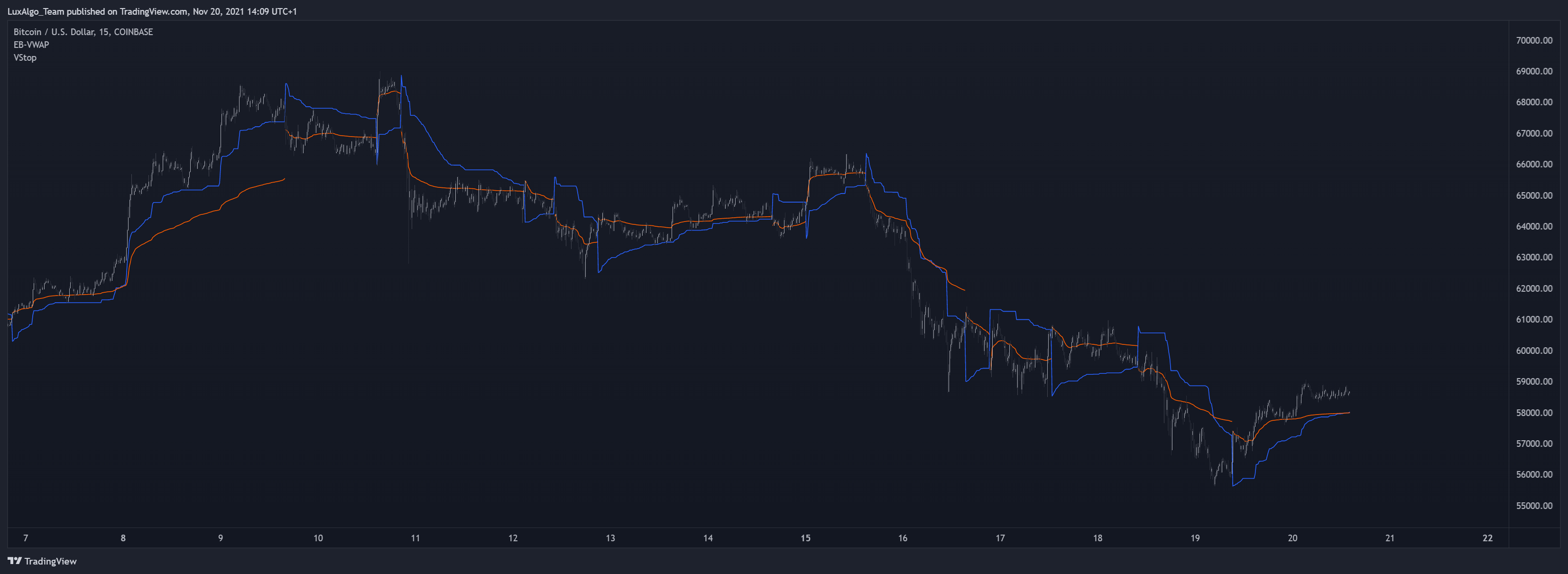The image size is (1568, 574).
Task: Click date 11 on the time axis
Action: pyautogui.click(x=415, y=538)
